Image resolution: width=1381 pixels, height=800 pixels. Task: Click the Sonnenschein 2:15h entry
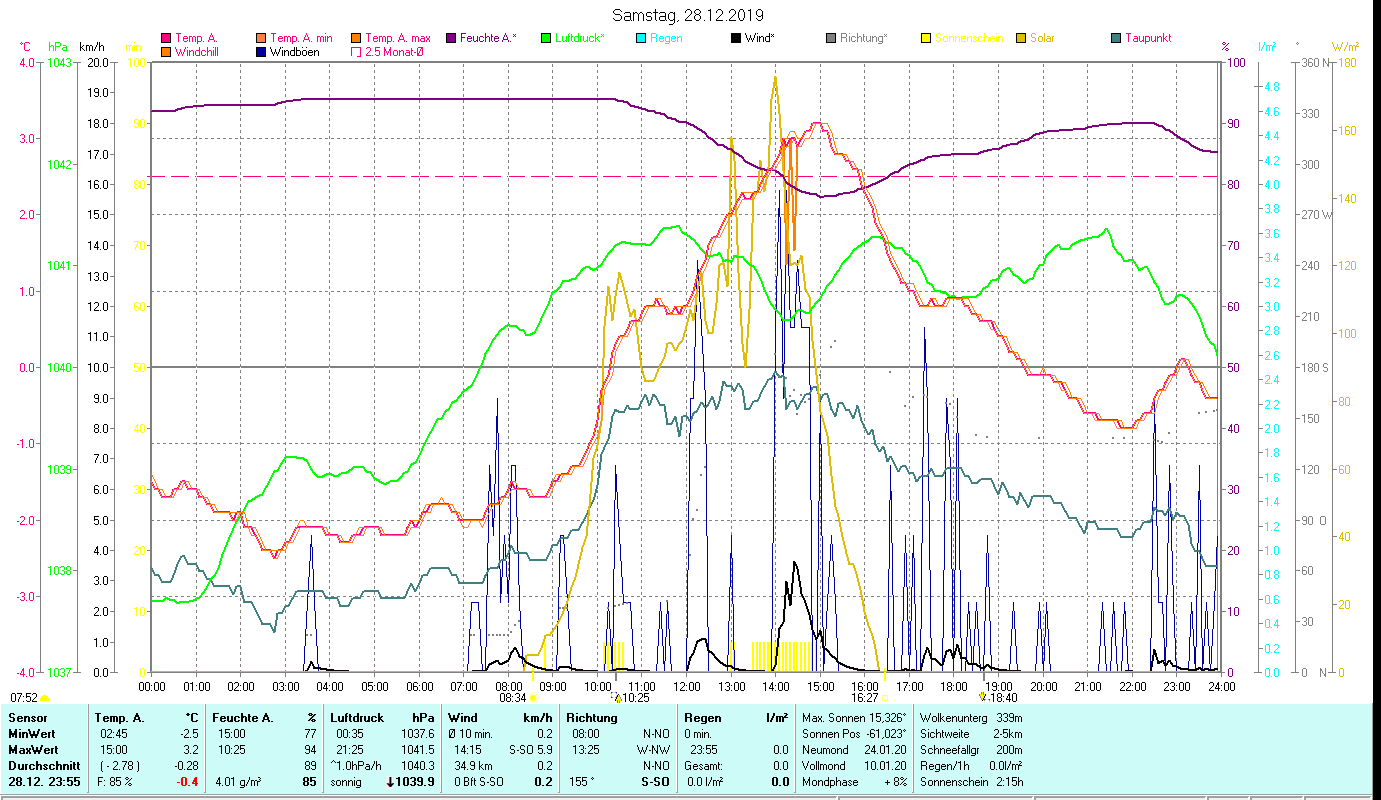coord(970,782)
